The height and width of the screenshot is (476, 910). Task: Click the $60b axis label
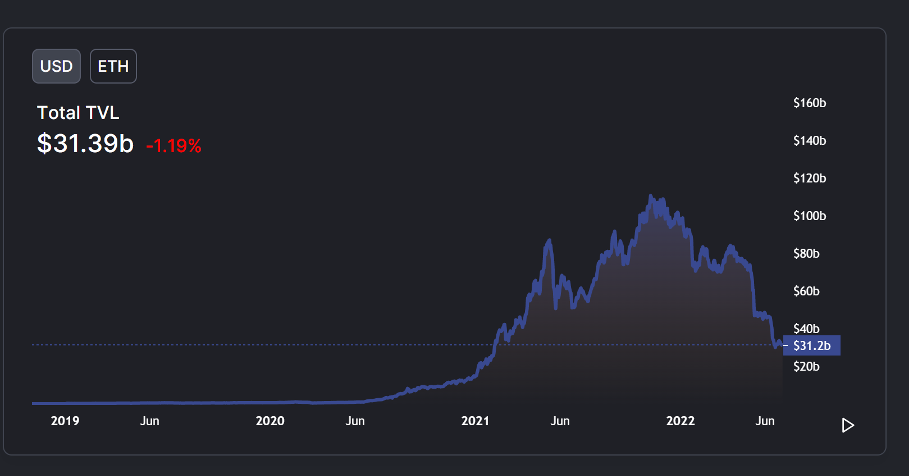click(806, 291)
